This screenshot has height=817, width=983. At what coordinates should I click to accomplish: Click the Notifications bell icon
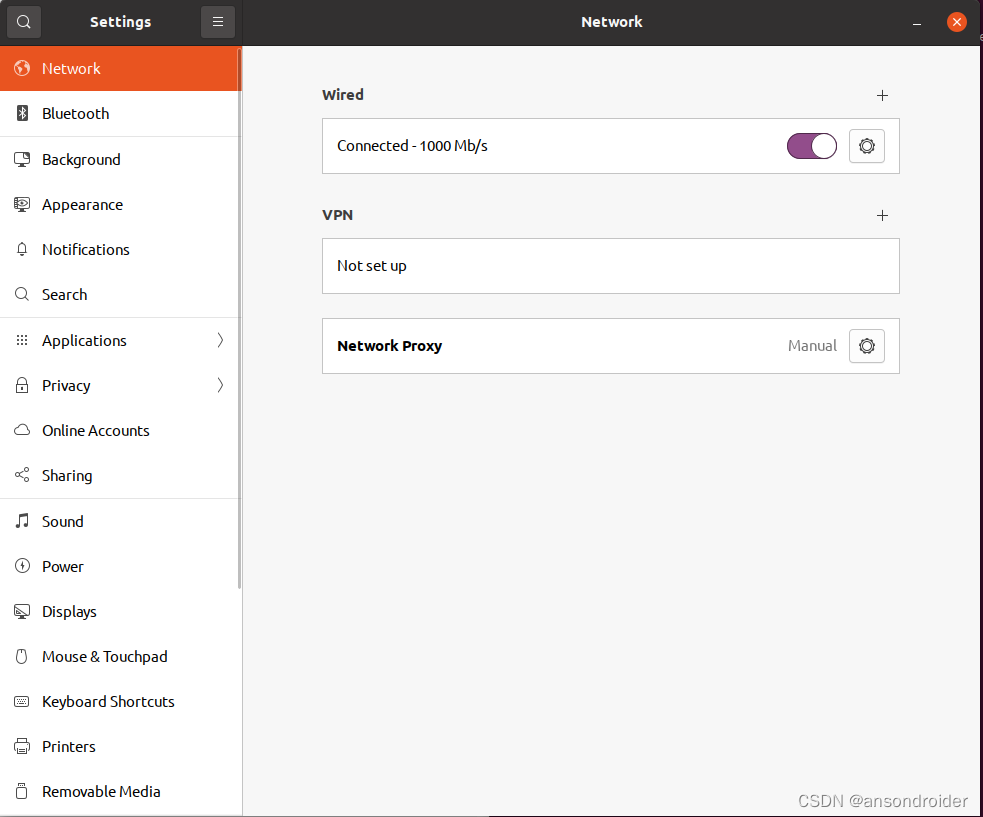click(x=22, y=250)
